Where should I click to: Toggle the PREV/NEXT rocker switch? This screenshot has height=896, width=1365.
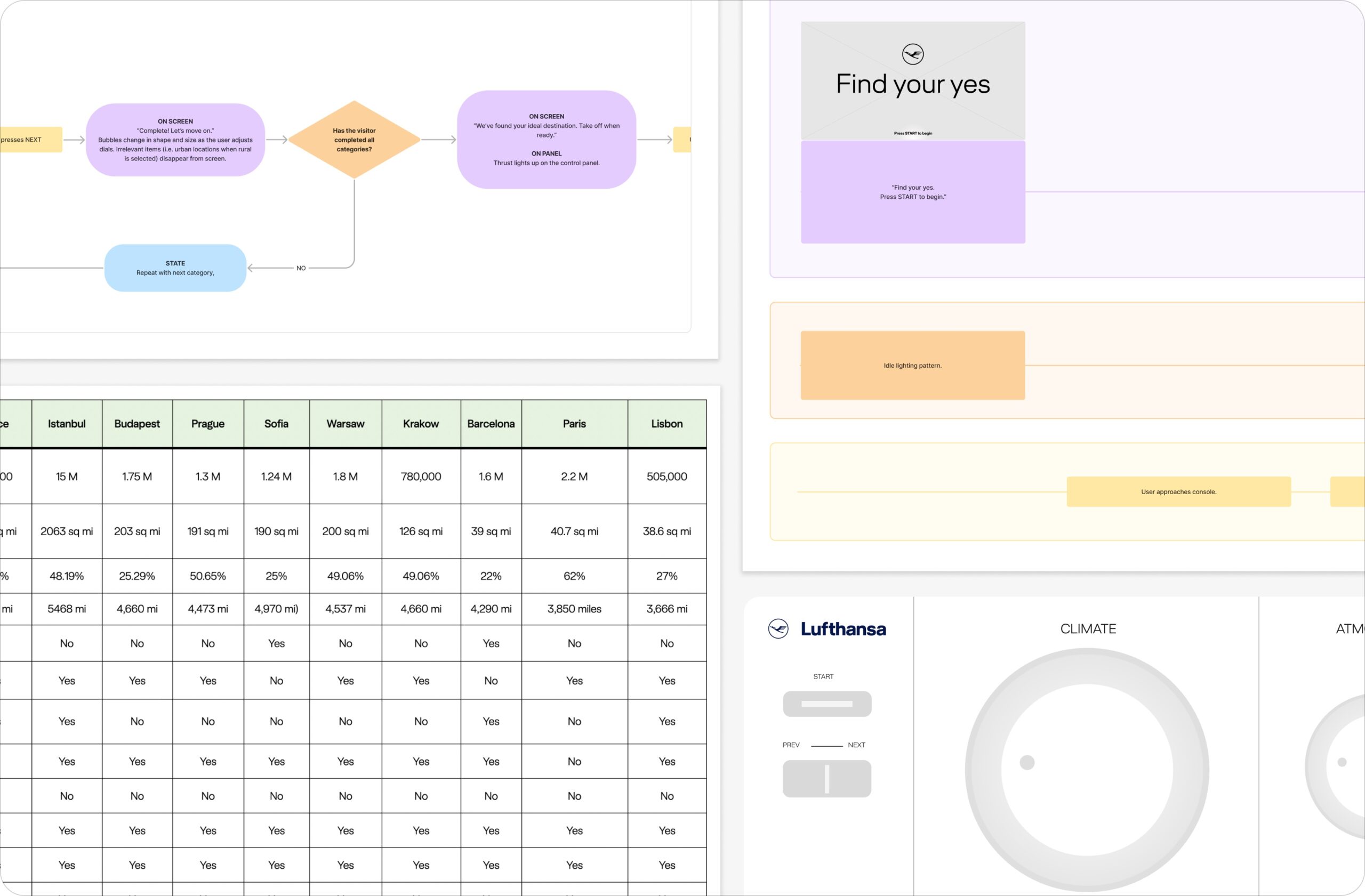pyautogui.click(x=826, y=779)
